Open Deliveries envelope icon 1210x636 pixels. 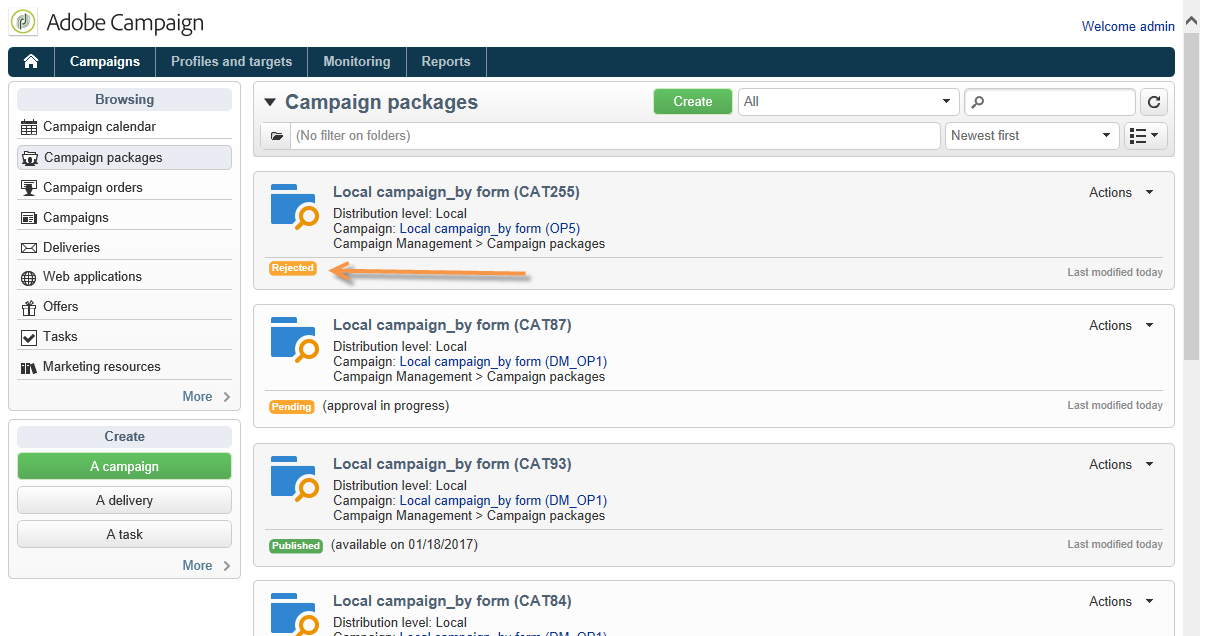coord(28,247)
